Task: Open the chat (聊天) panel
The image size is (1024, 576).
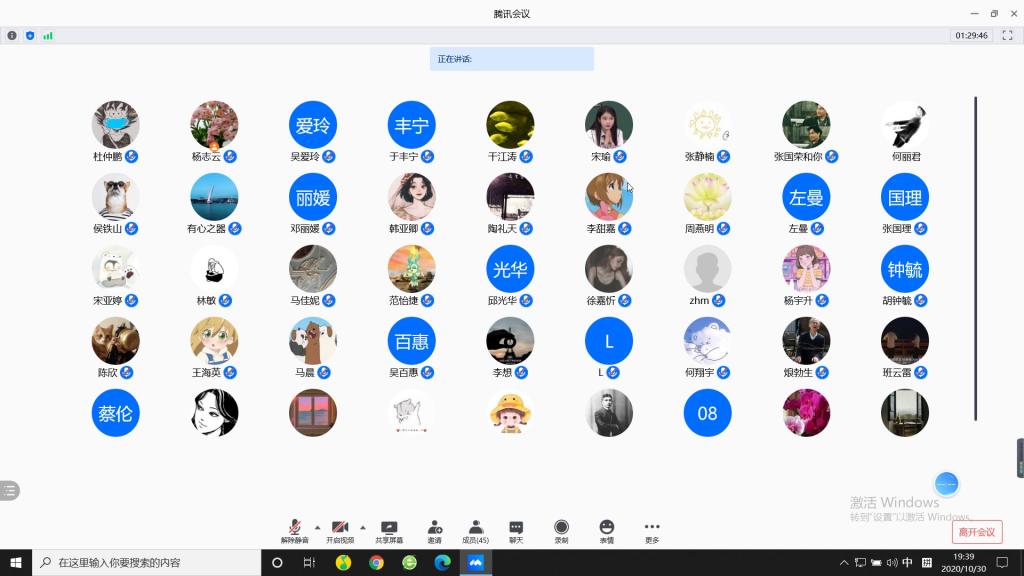Action: [516, 529]
